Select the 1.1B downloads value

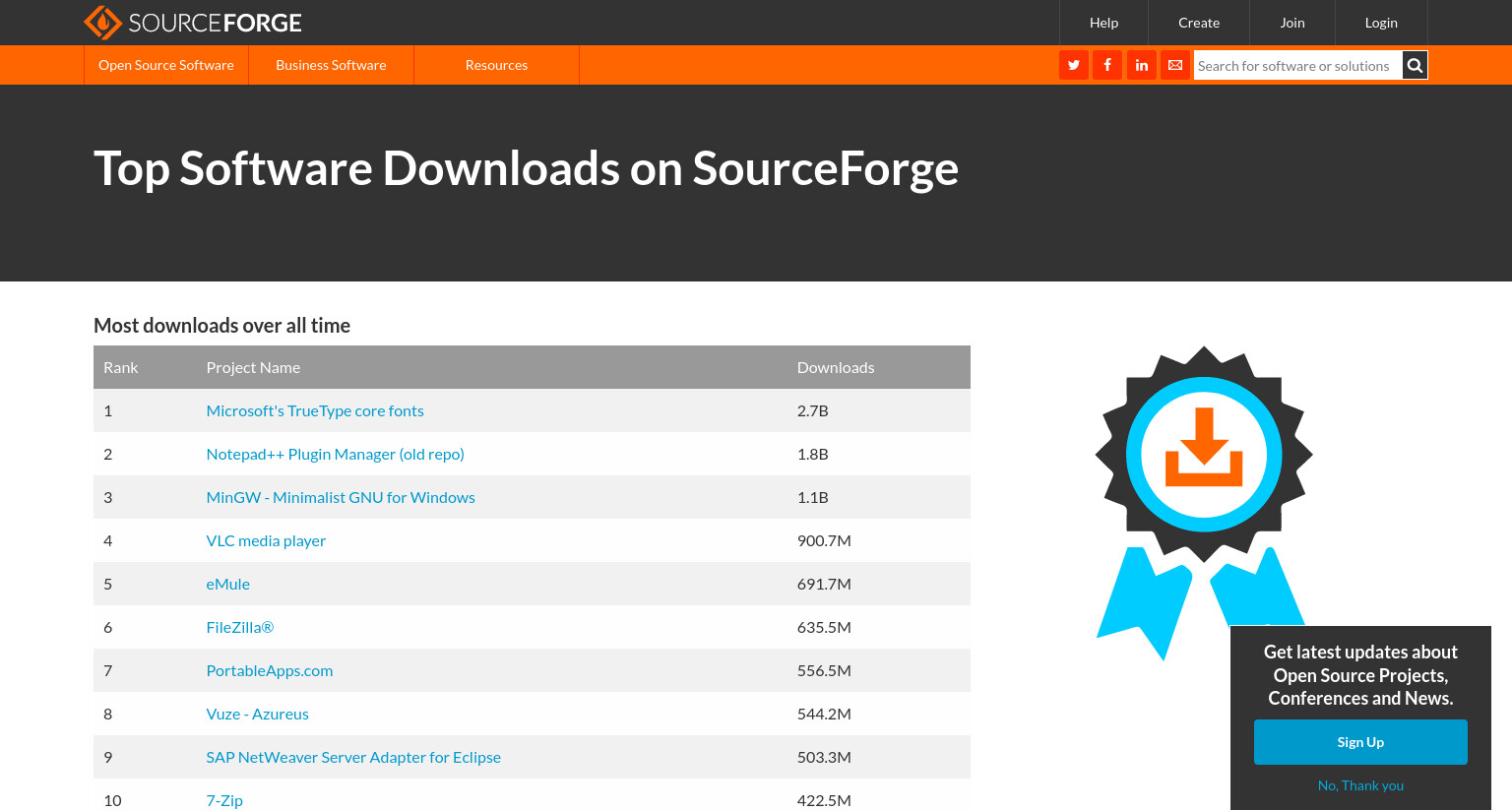813,497
